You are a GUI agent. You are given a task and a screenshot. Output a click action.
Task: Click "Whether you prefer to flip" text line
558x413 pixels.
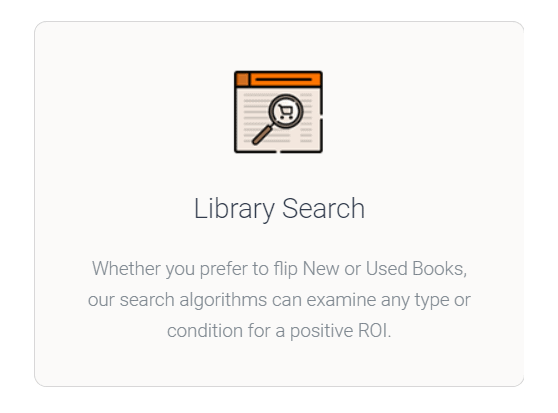[195, 269]
